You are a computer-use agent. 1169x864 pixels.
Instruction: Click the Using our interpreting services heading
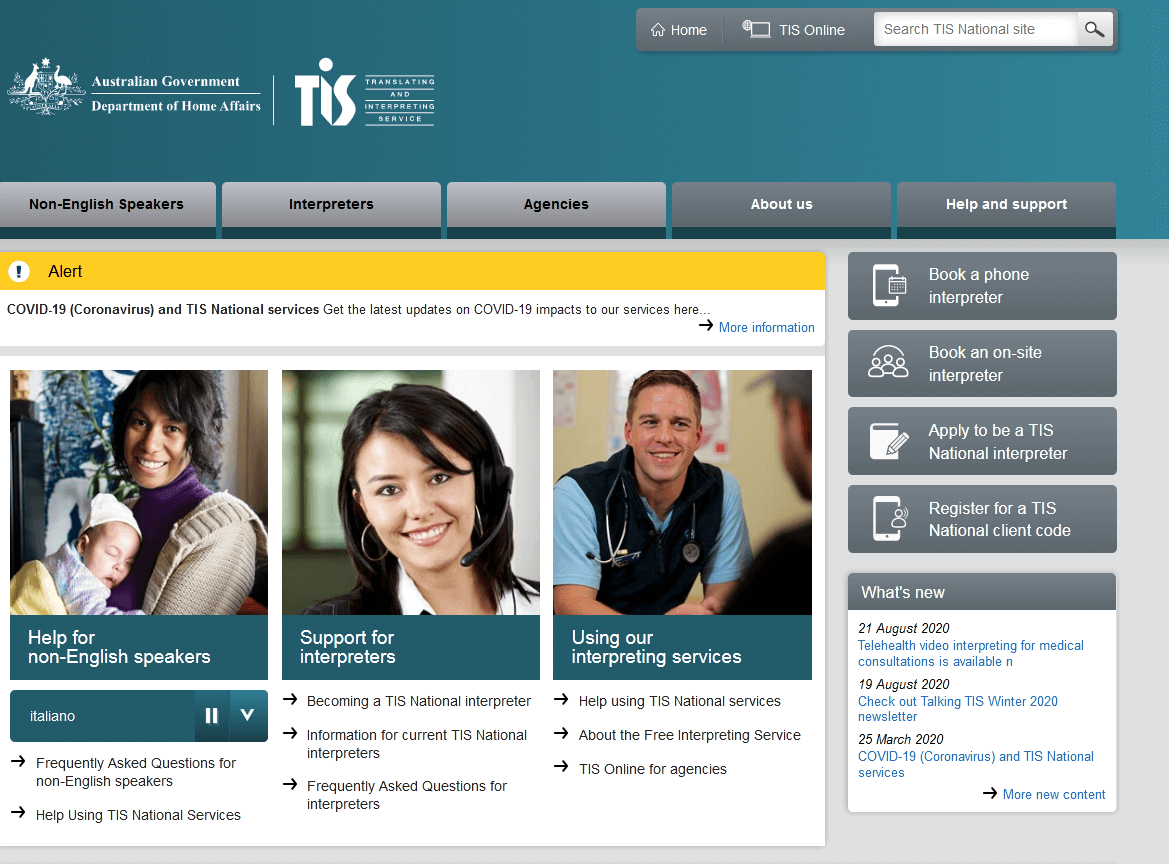coord(656,647)
